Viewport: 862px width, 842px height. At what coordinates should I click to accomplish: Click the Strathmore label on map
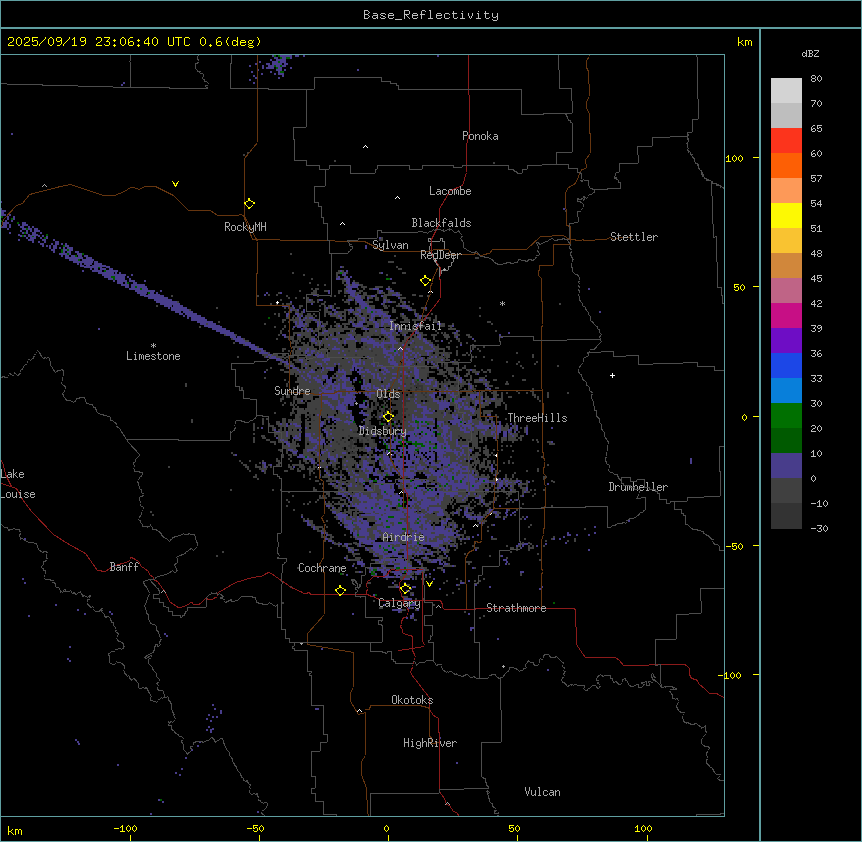point(516,608)
